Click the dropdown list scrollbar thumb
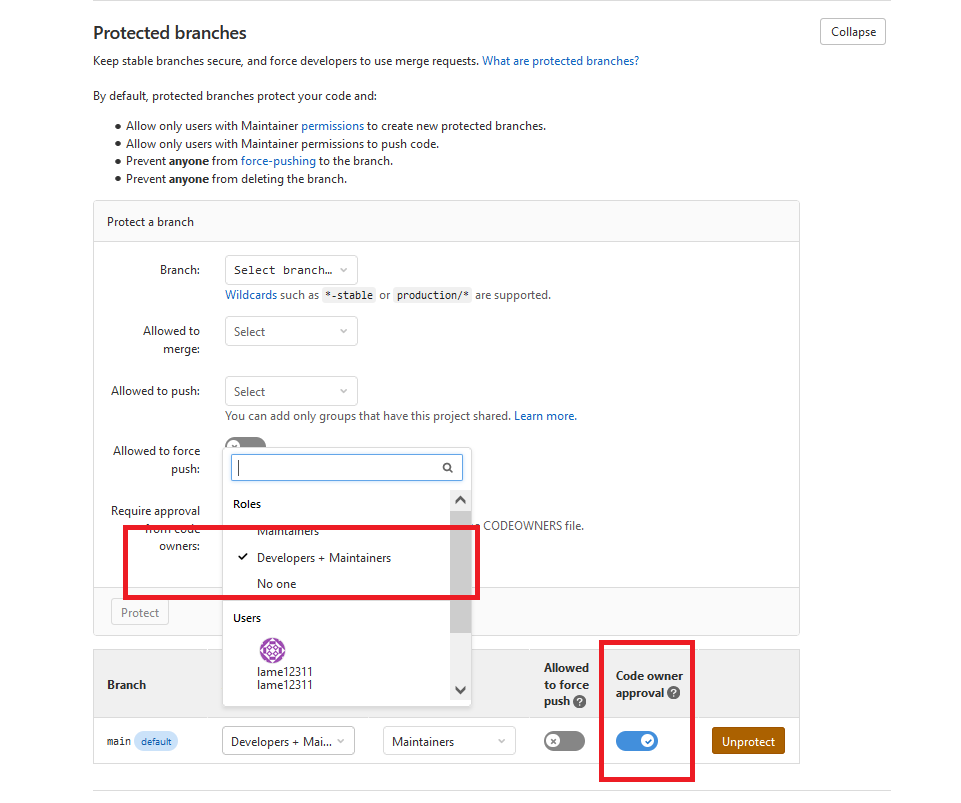The height and width of the screenshot is (803, 961). 460,570
